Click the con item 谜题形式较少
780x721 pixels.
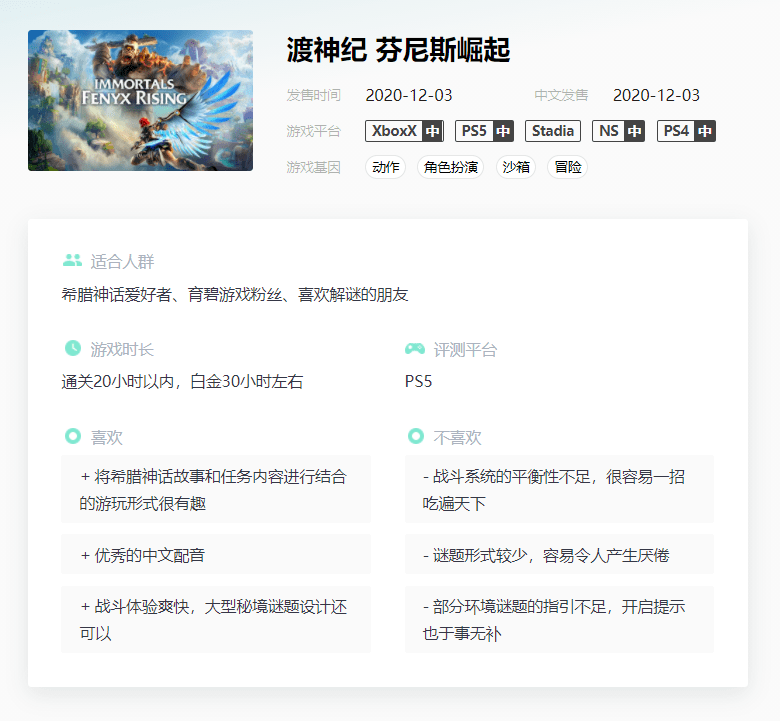(559, 554)
